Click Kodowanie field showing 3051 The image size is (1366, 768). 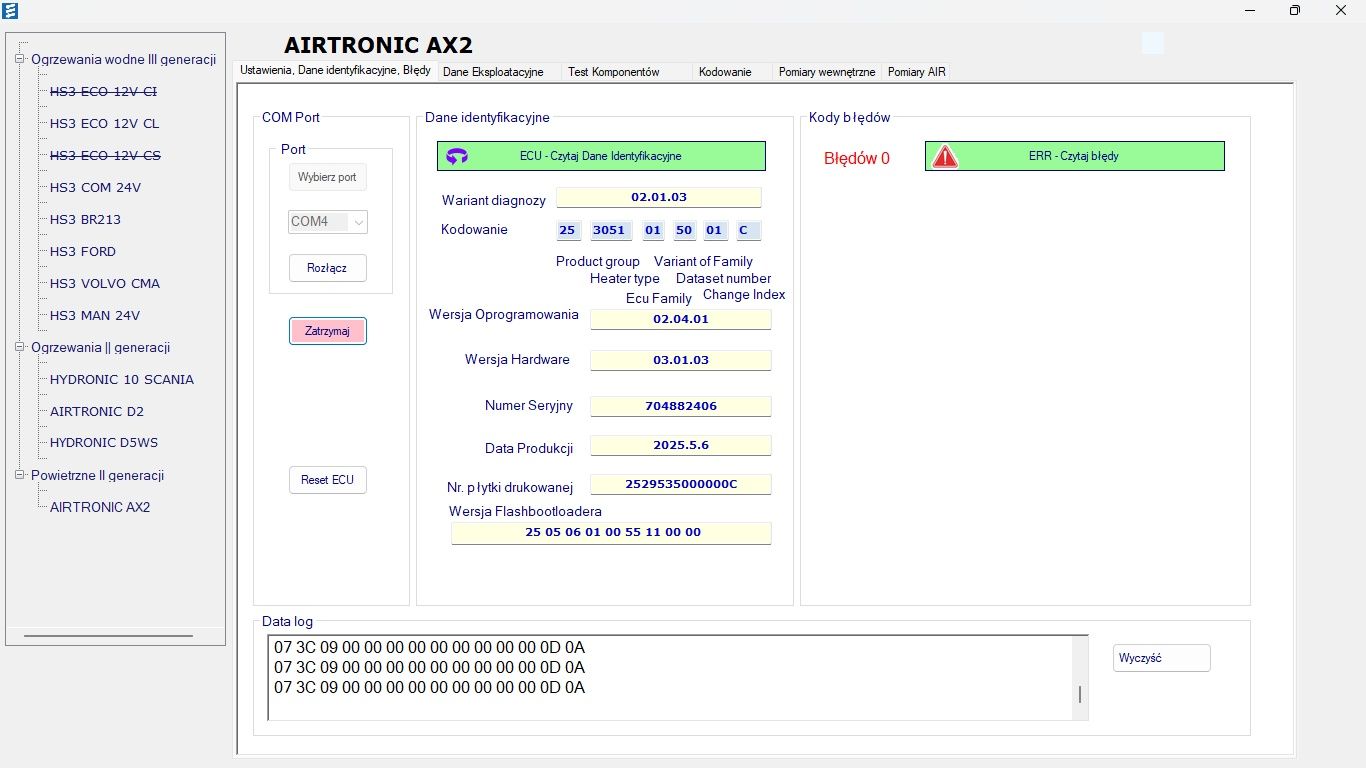pos(609,230)
